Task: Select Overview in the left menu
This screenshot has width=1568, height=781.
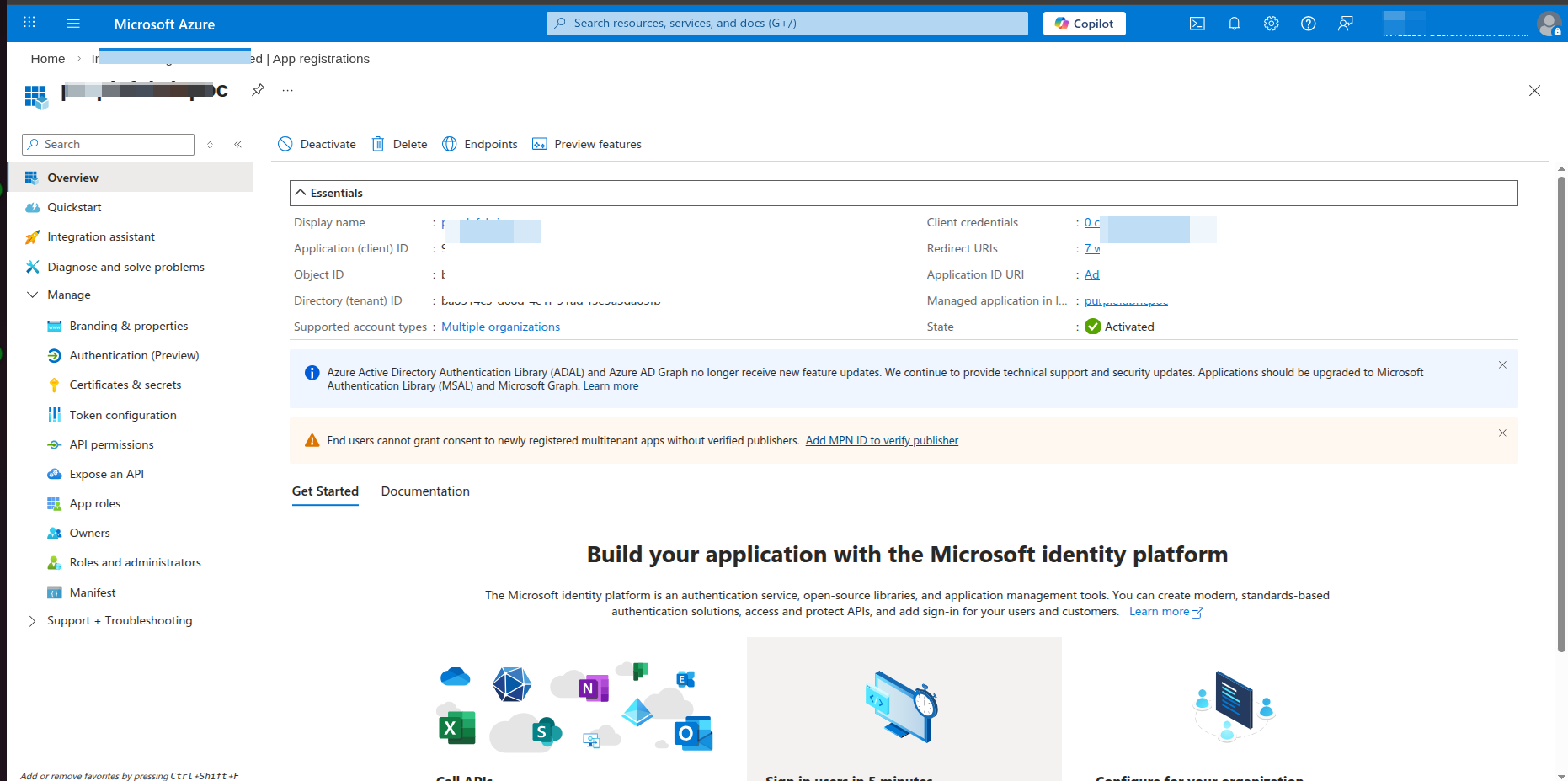Action: [130, 178]
